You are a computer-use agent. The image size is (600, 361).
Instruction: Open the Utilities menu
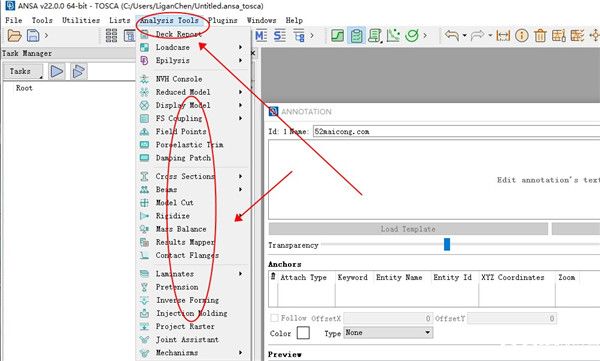point(81,20)
